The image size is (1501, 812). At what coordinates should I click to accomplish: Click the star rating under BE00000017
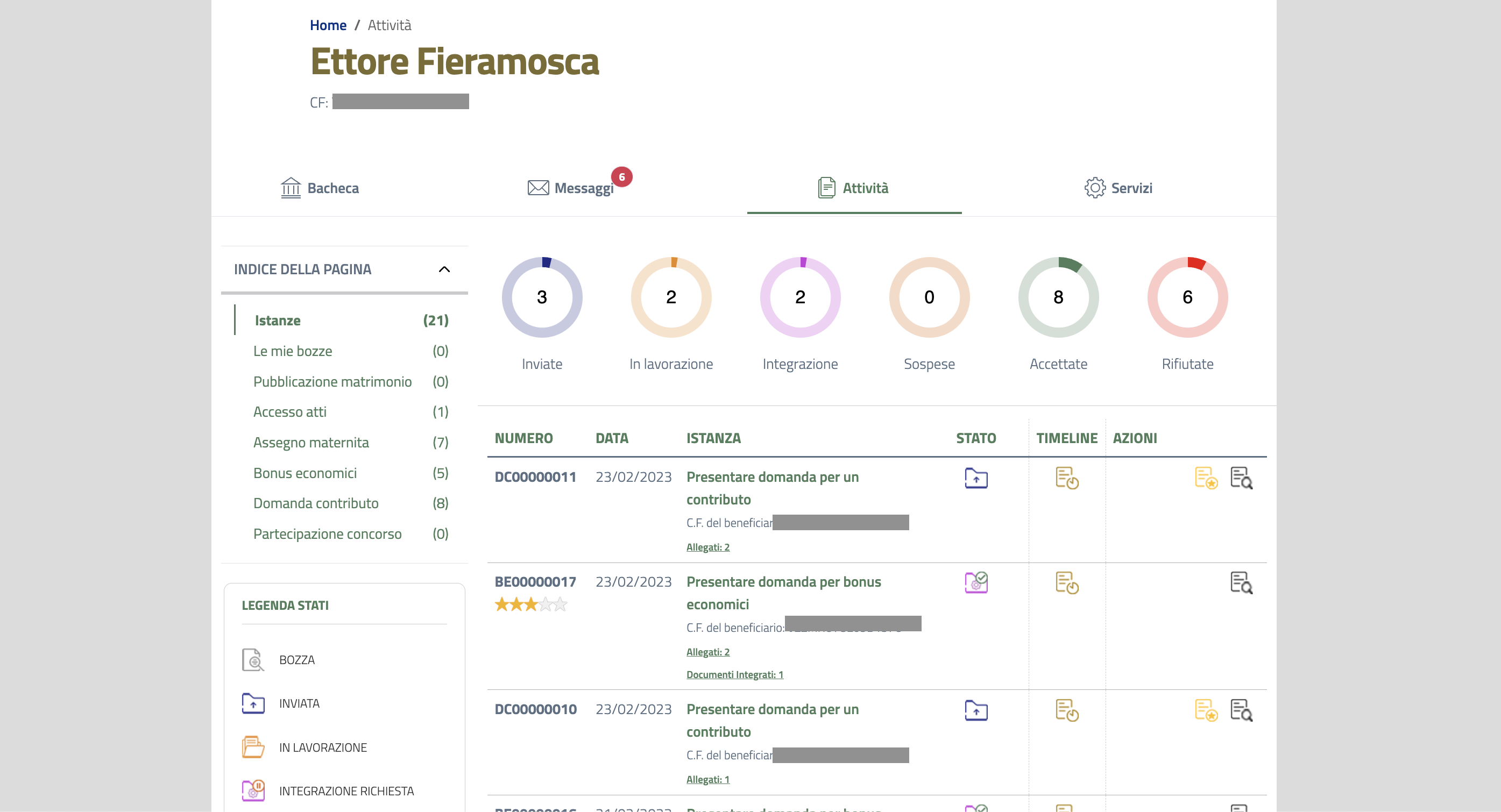pos(530,604)
